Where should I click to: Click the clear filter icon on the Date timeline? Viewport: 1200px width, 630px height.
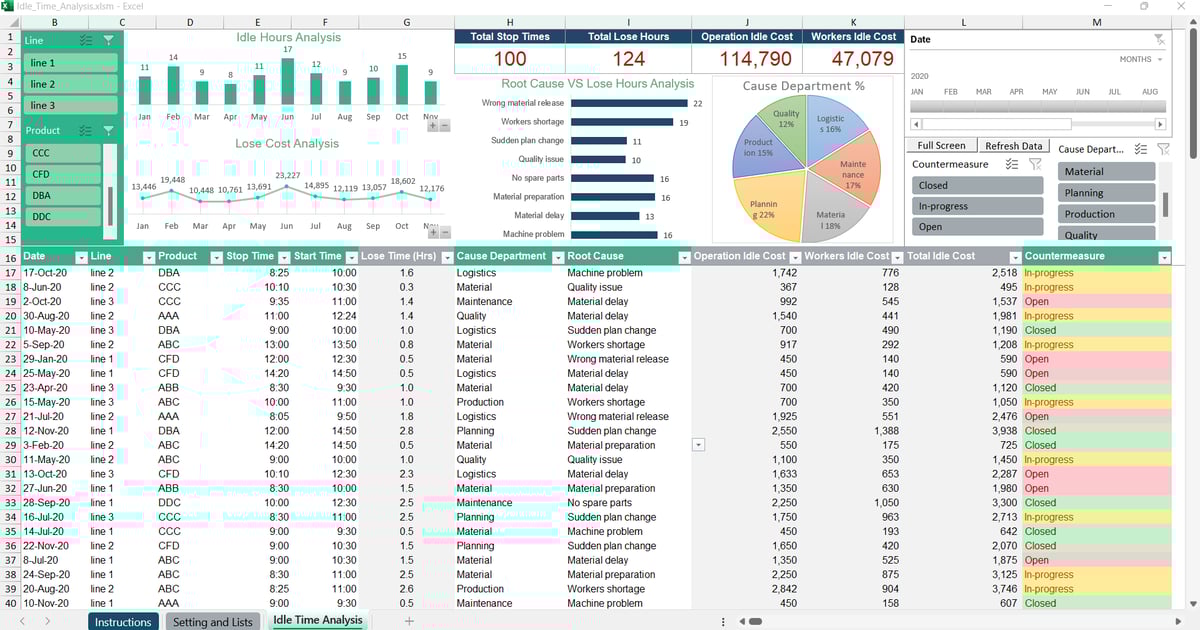pos(1159,39)
